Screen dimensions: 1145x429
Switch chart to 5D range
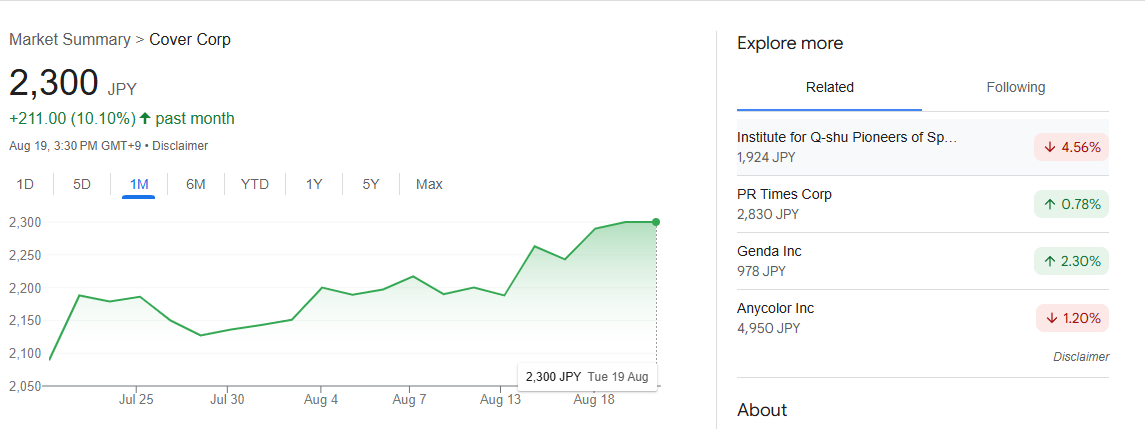tap(82, 184)
